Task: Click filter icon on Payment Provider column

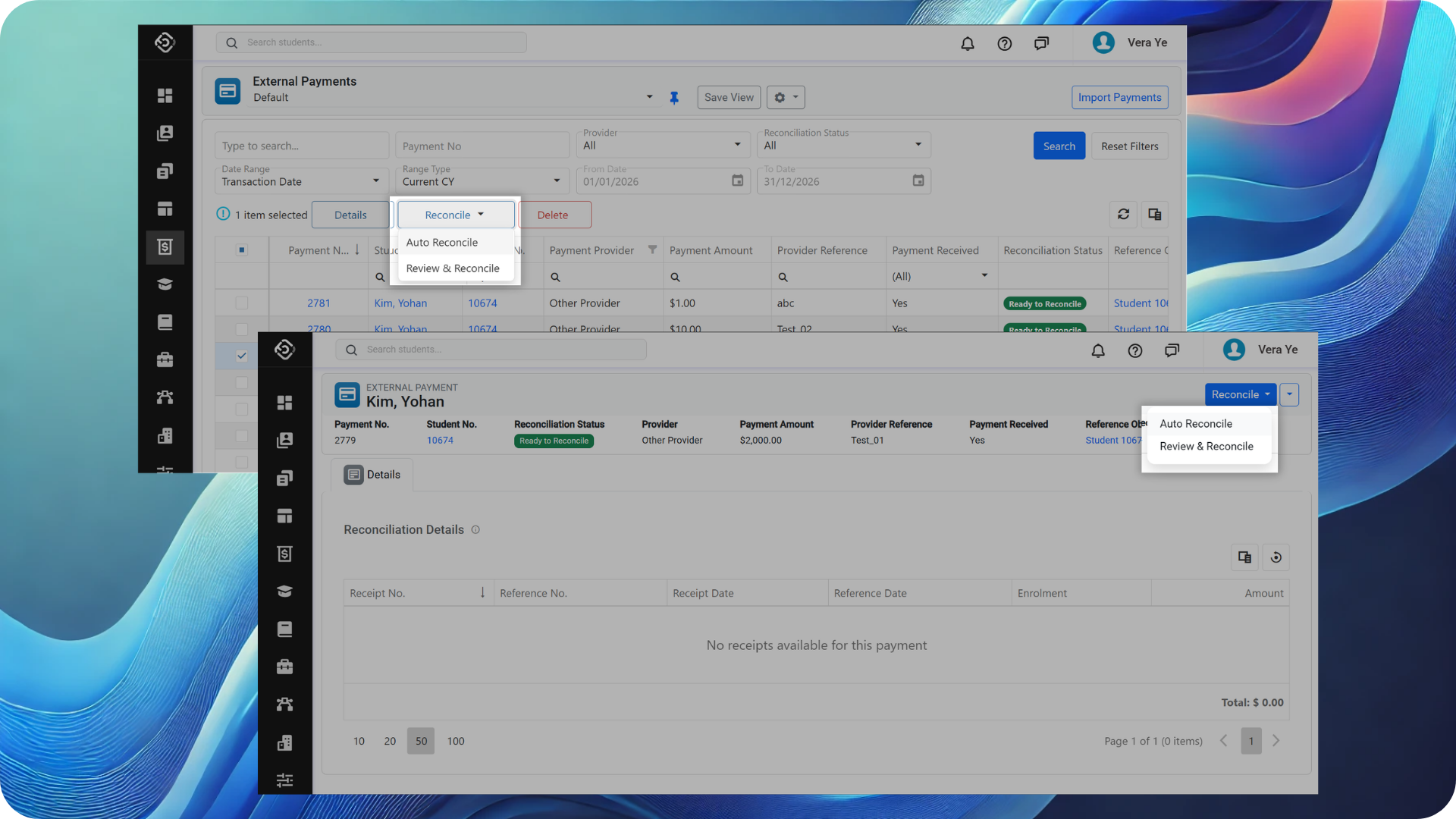Action: 652,249
